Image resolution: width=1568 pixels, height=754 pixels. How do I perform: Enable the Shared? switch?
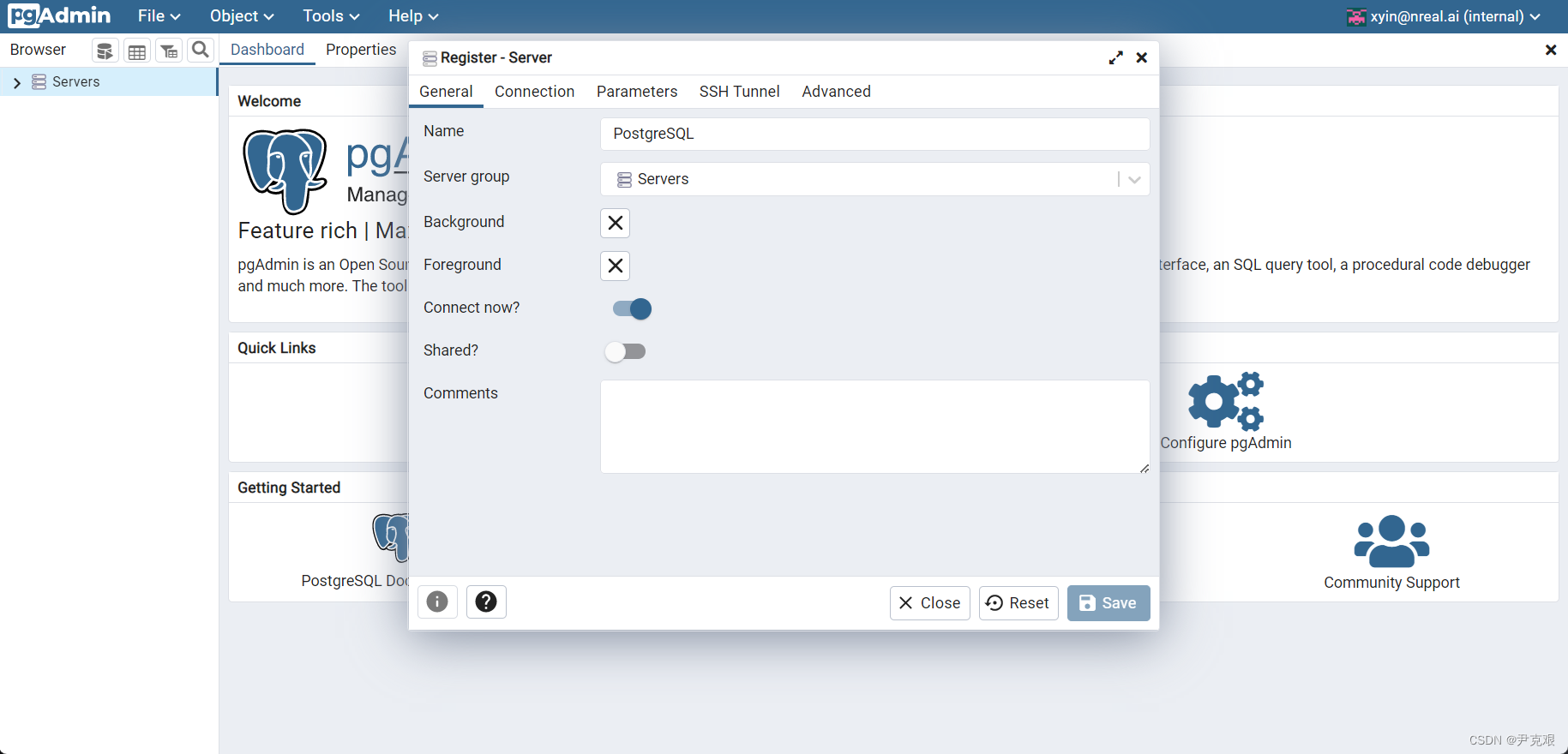tap(625, 351)
